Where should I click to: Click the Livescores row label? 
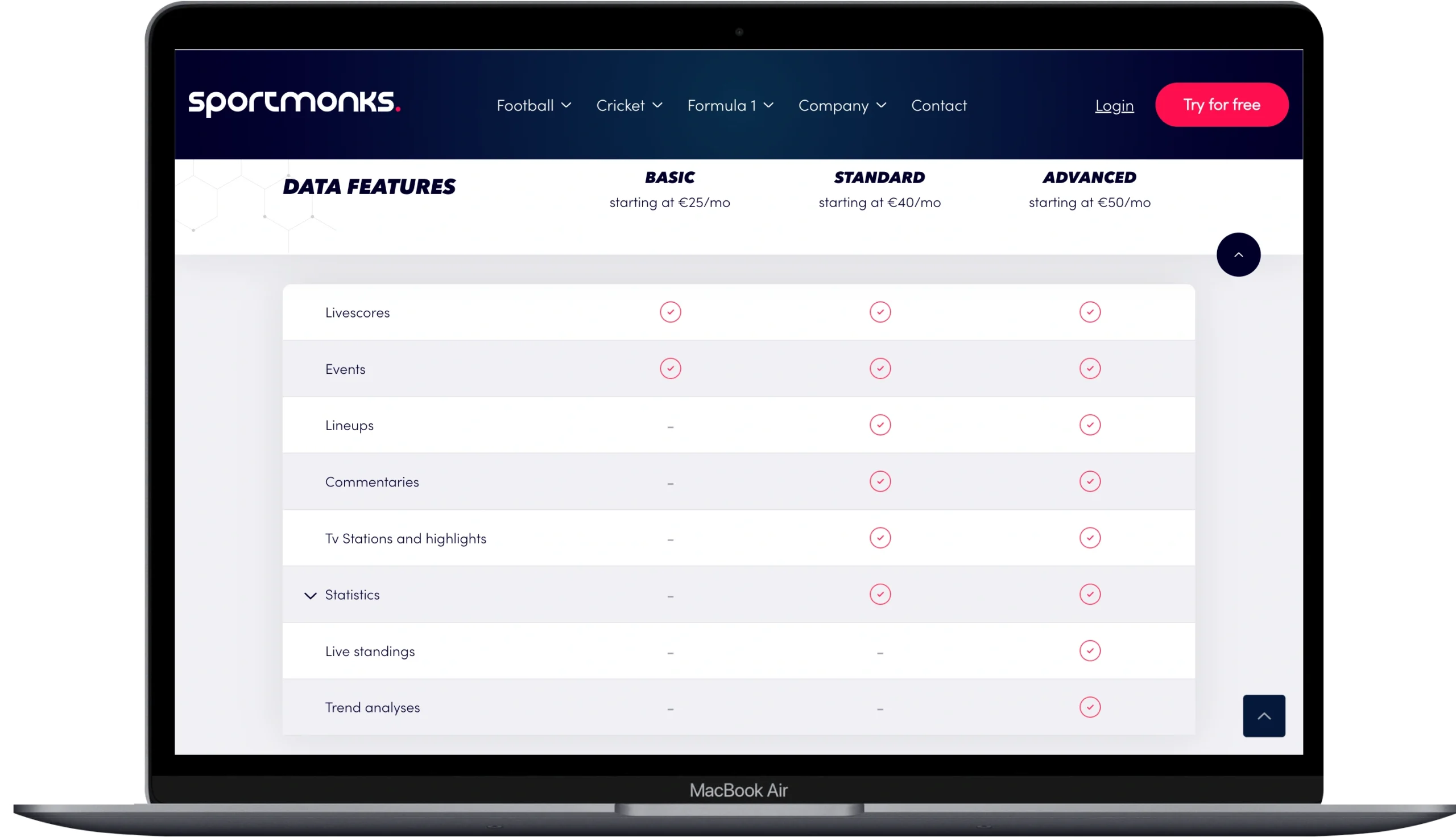pos(357,313)
